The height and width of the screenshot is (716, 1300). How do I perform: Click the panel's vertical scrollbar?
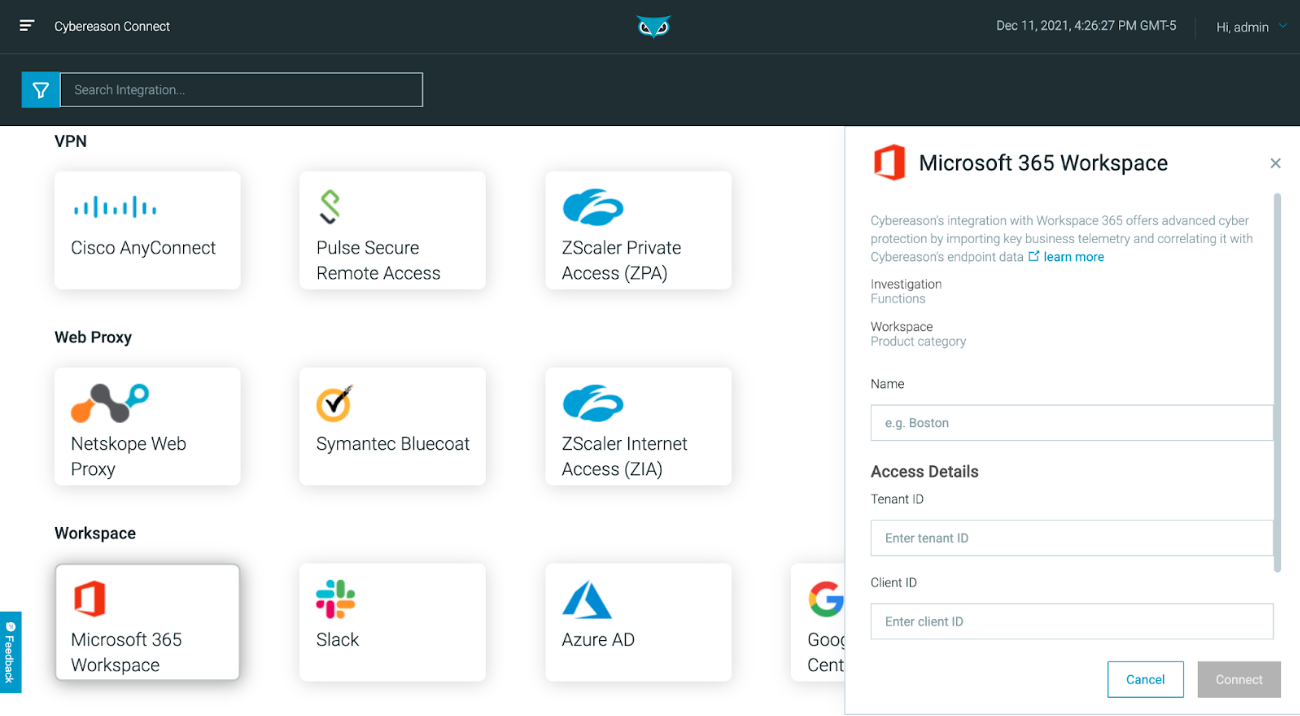coord(1277,382)
